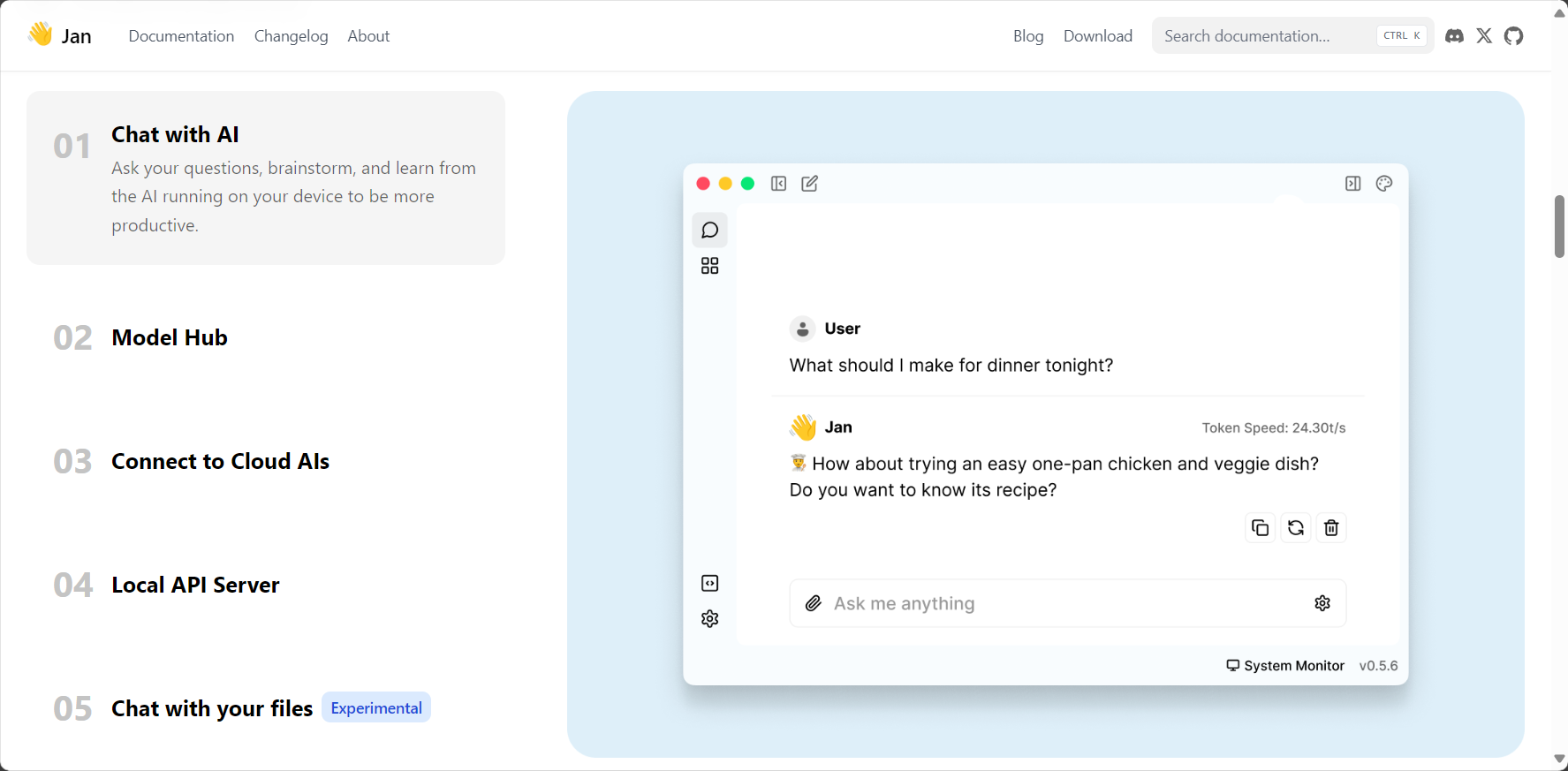
Task: Open the GitHub icon link
Action: tap(1514, 36)
